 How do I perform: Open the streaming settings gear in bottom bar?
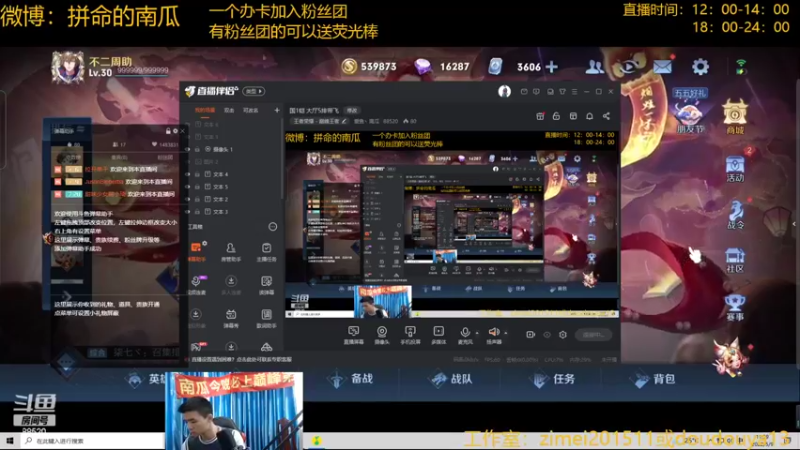563,335
